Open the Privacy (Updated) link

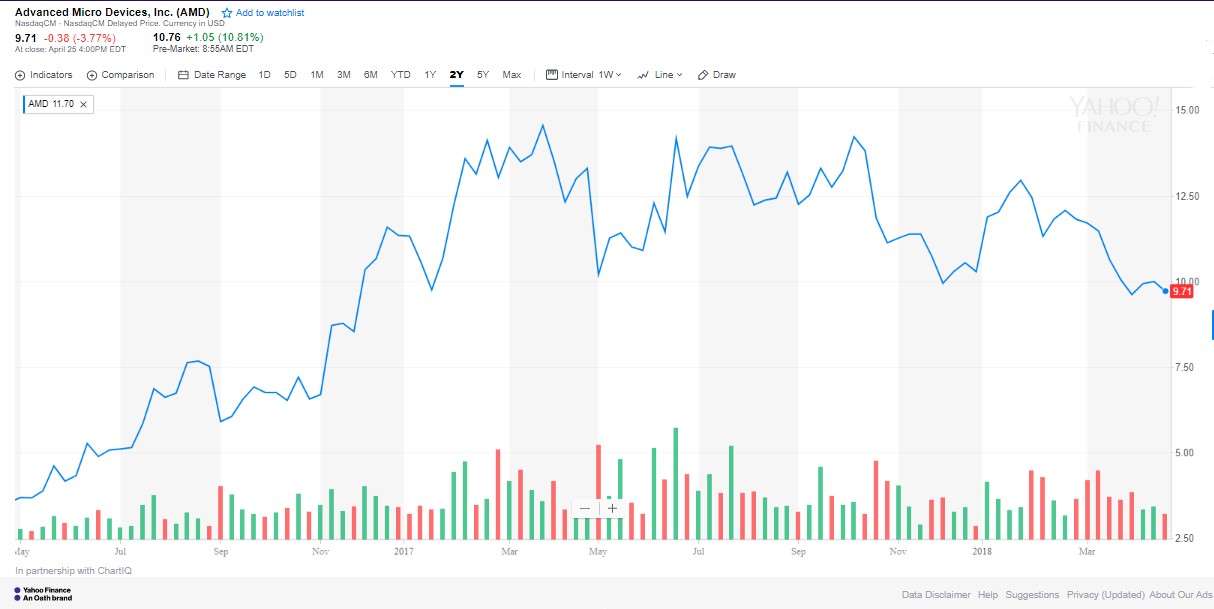point(1105,595)
